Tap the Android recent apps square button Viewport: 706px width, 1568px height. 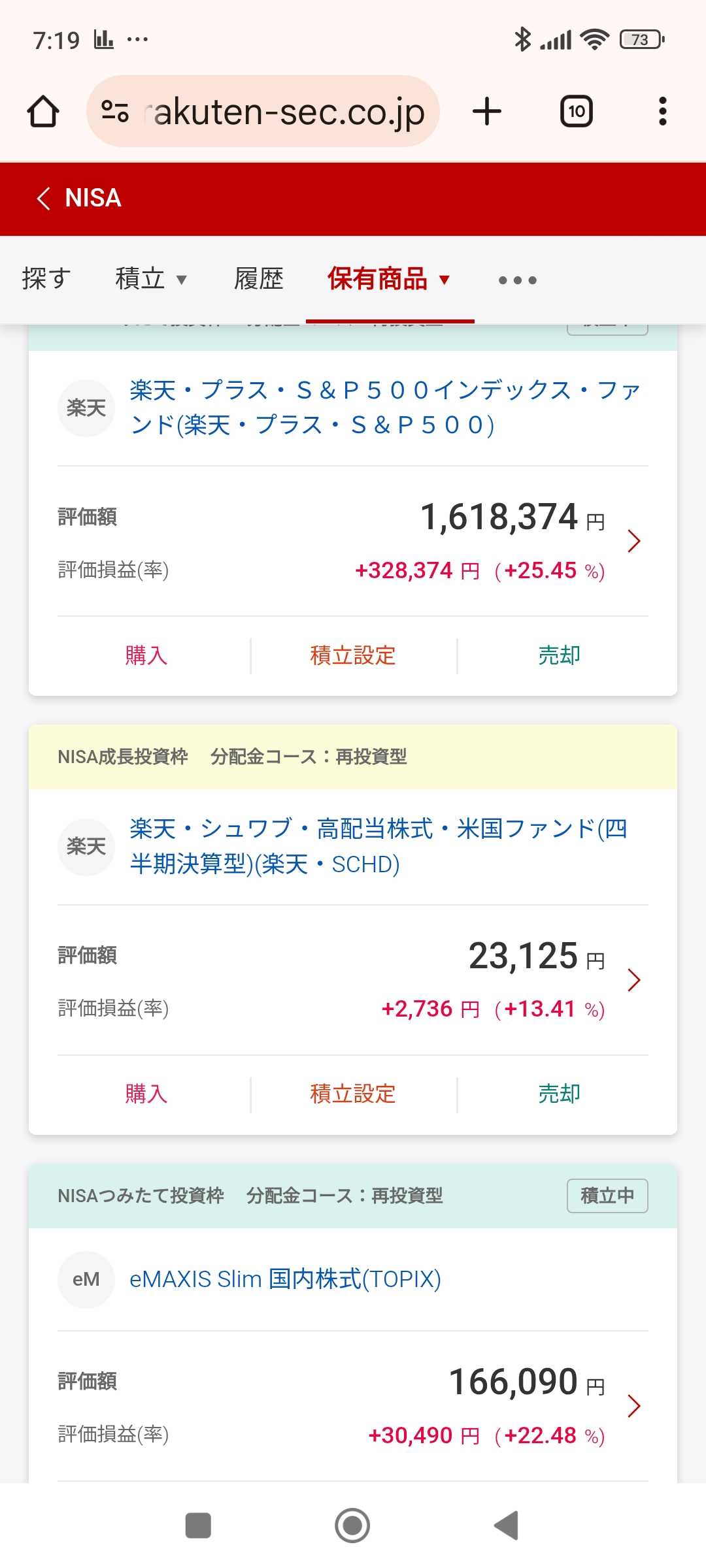point(198,1526)
